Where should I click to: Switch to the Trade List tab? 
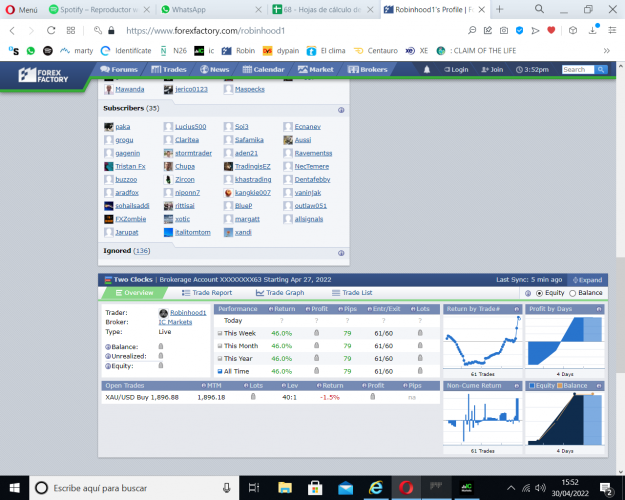click(352, 293)
